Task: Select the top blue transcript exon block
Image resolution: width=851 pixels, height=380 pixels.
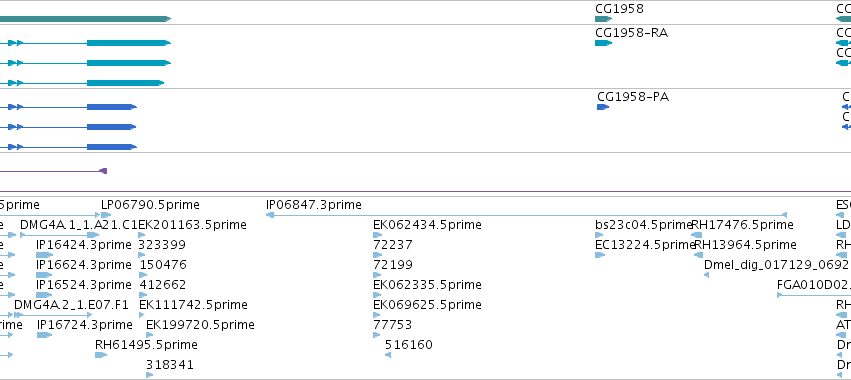Action: (111, 107)
